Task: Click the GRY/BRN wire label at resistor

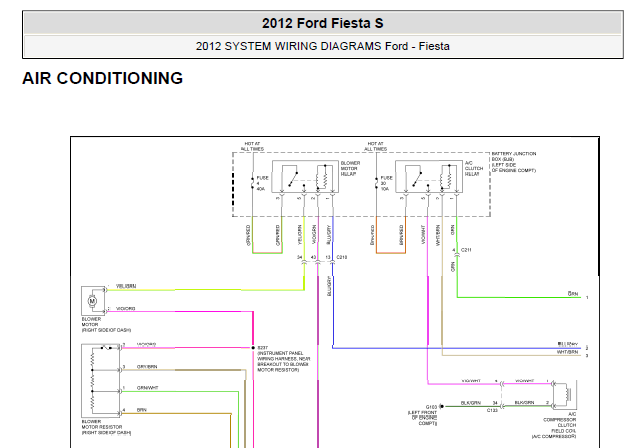Action: (147, 367)
